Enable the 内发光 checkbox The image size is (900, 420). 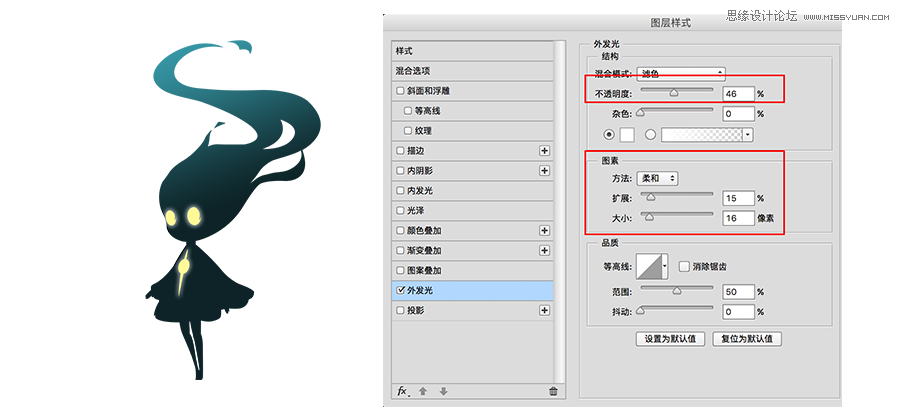tap(400, 190)
